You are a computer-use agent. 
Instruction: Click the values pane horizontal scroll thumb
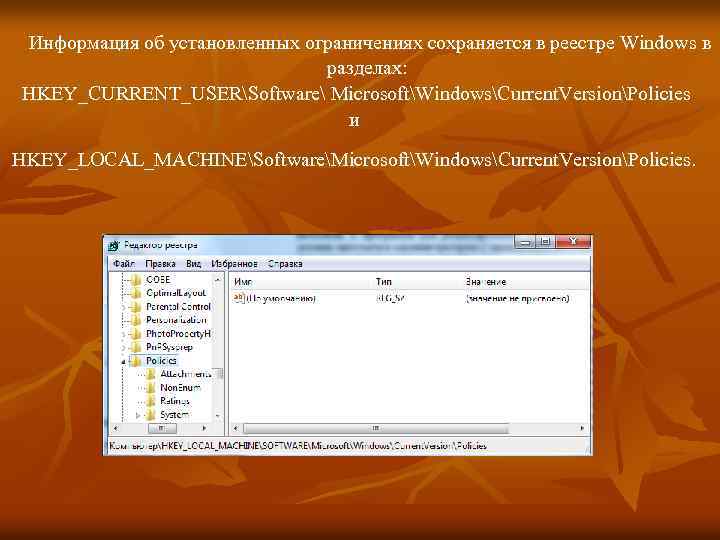point(376,428)
